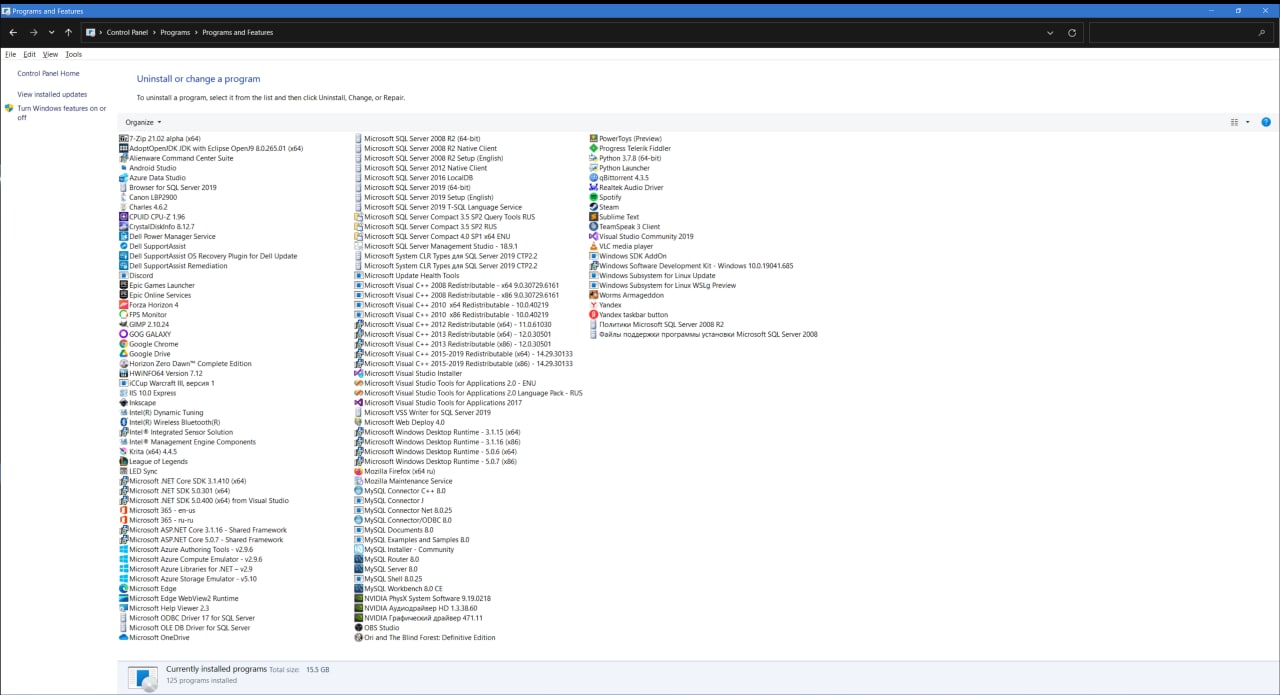Change your view with the view icon

1234,122
